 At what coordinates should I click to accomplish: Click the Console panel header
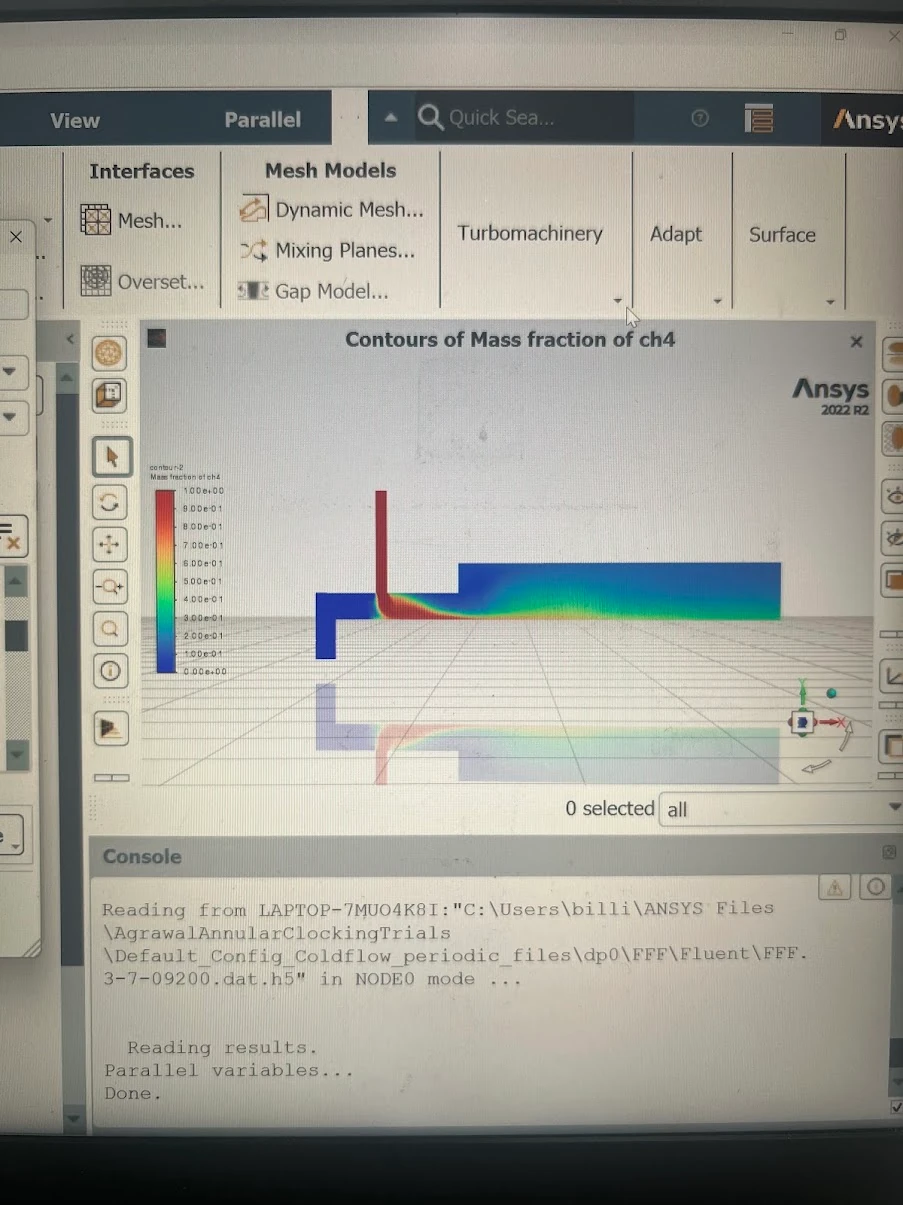coord(495,857)
